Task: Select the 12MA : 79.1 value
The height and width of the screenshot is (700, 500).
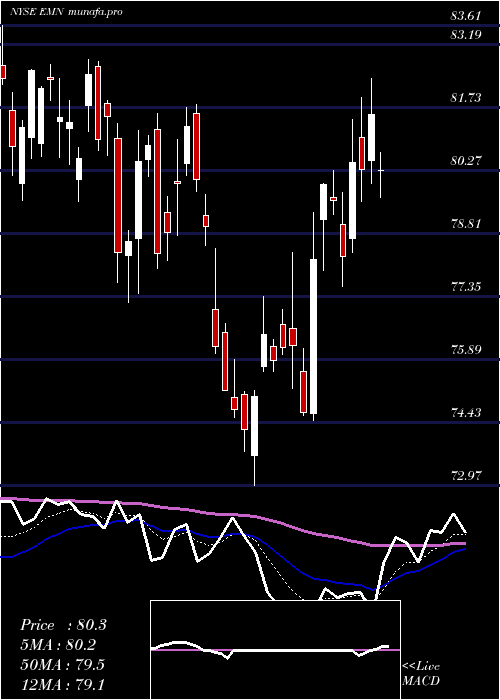Action: [62, 684]
